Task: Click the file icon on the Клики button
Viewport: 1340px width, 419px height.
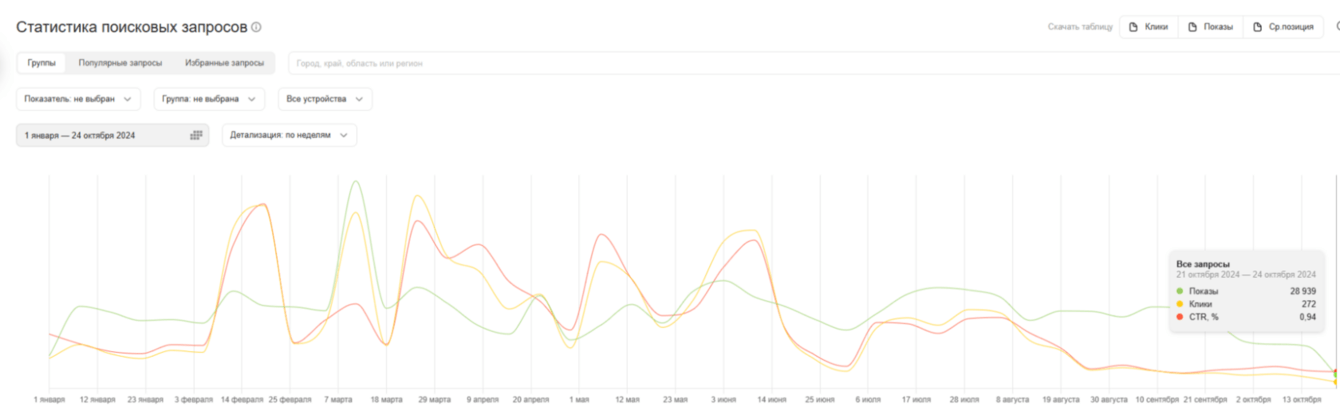Action: click(x=1133, y=27)
